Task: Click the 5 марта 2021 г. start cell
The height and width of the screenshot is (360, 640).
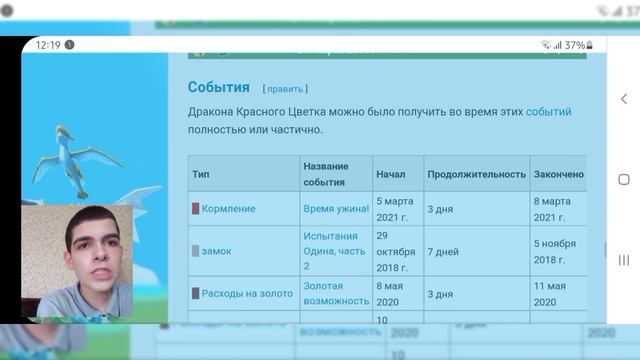Action: 398,209
